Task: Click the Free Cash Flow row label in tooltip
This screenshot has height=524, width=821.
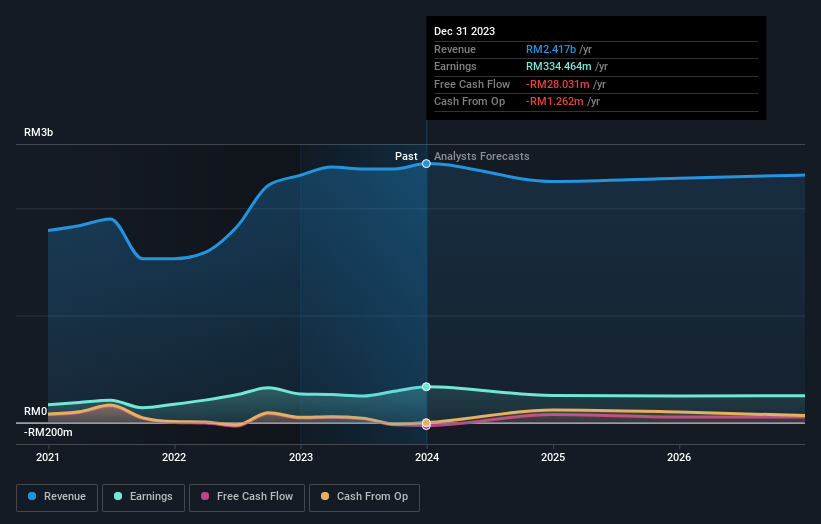Action: click(472, 84)
